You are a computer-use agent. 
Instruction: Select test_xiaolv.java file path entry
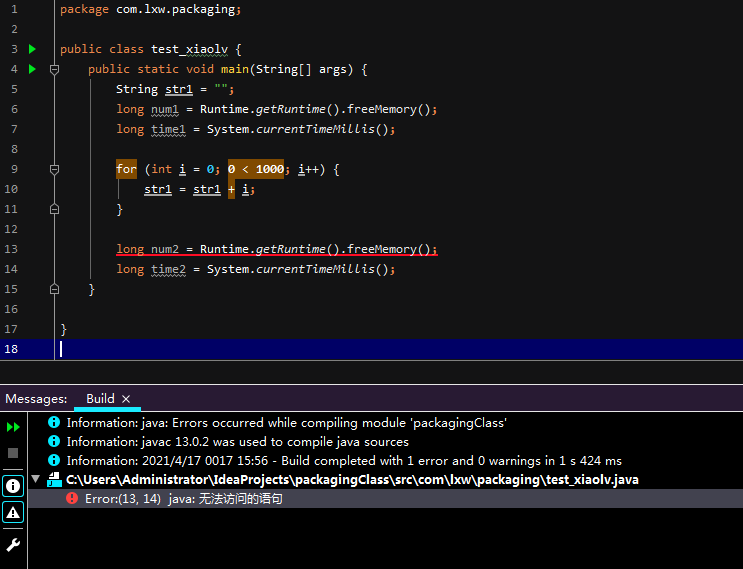(x=352, y=479)
